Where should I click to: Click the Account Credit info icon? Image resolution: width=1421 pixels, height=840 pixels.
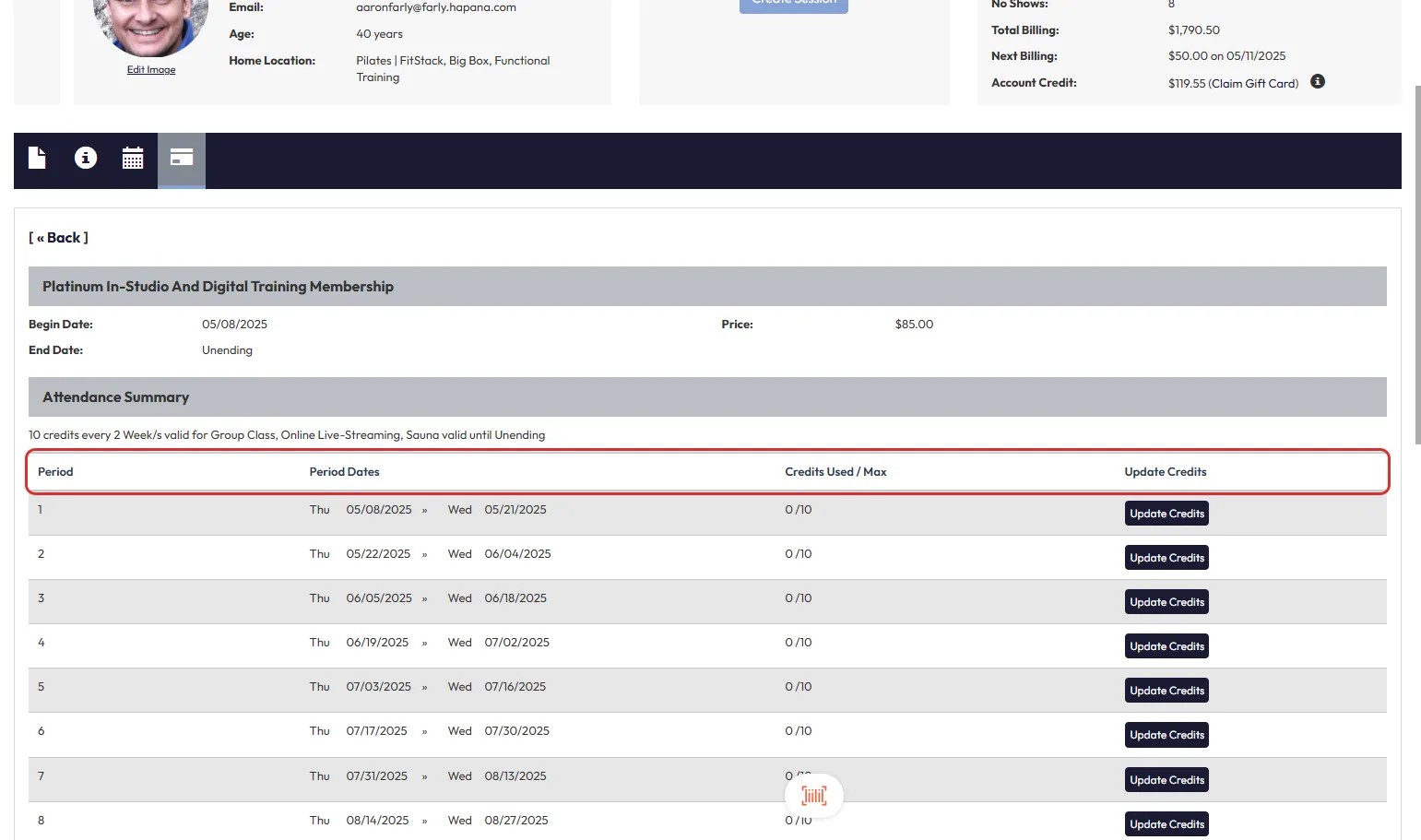pyautogui.click(x=1318, y=82)
